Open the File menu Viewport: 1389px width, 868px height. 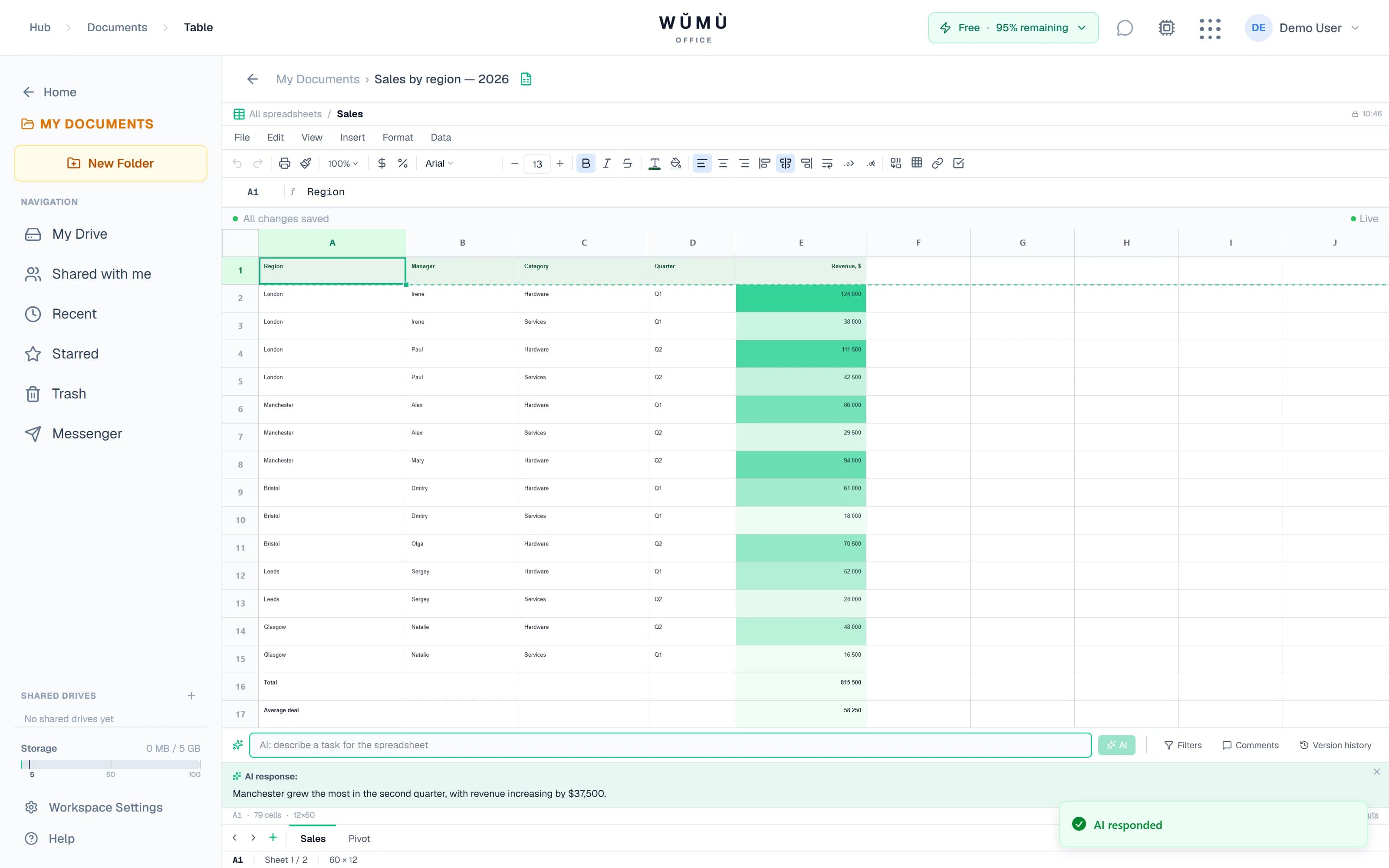click(x=242, y=137)
